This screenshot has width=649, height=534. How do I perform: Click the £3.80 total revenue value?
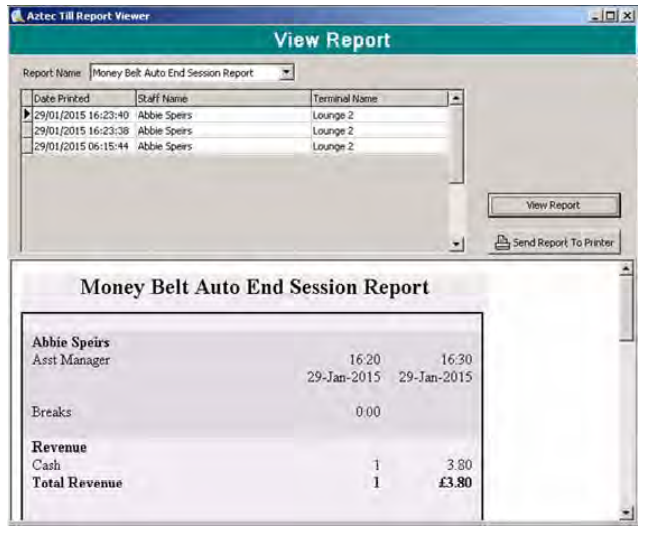click(x=455, y=483)
